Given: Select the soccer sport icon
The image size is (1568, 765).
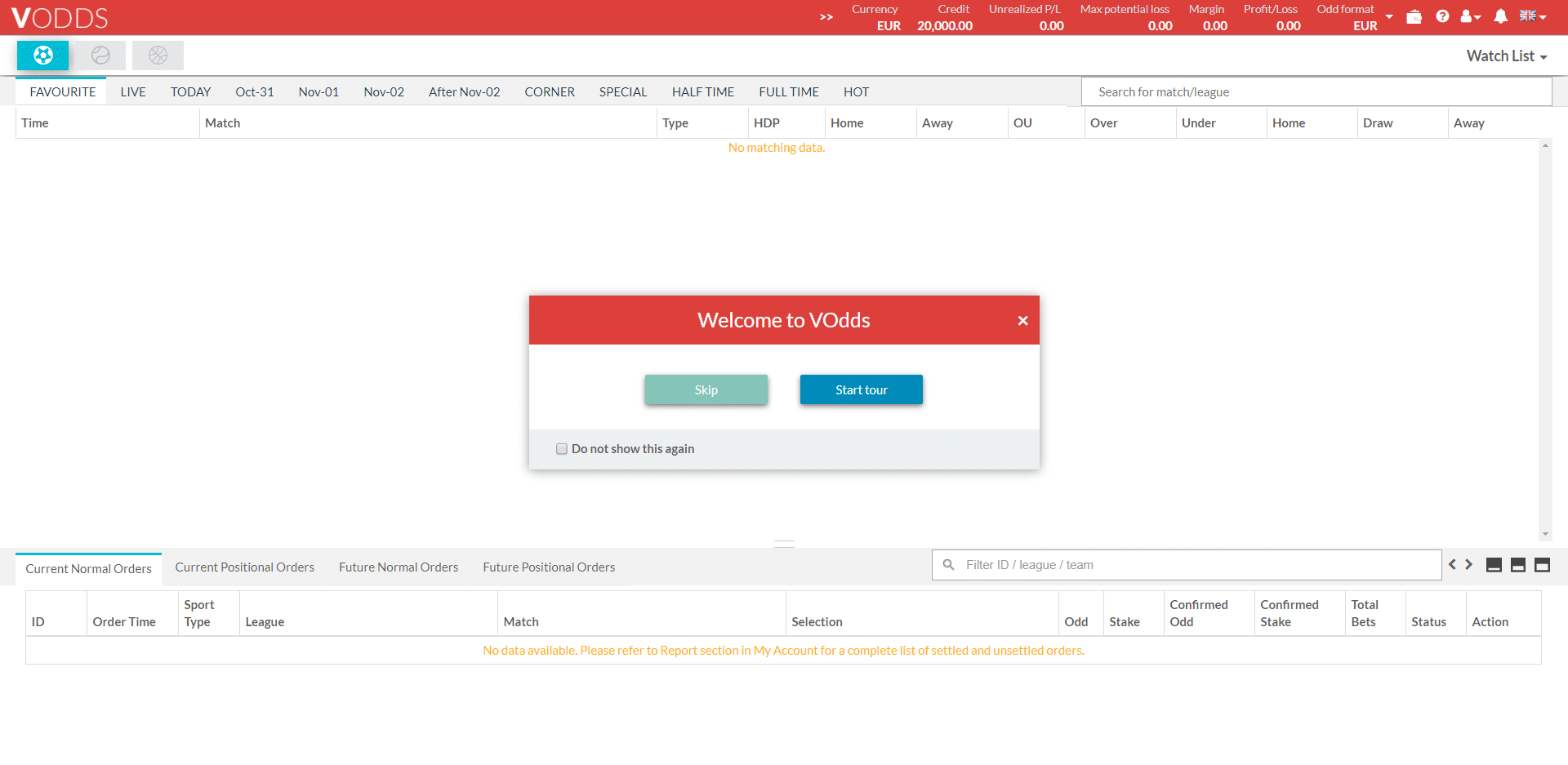Looking at the screenshot, I should point(42,56).
